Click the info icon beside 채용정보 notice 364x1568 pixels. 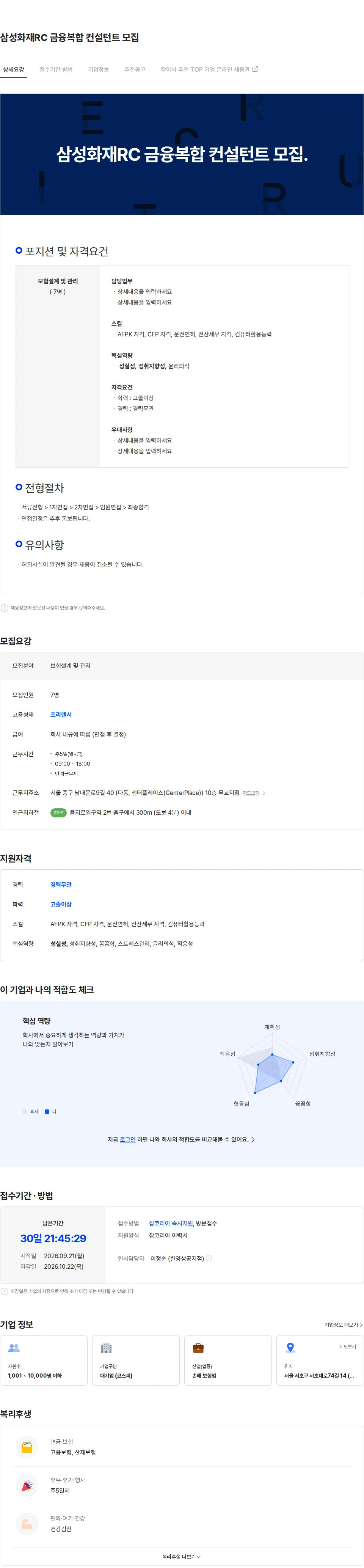pyautogui.click(x=5, y=608)
